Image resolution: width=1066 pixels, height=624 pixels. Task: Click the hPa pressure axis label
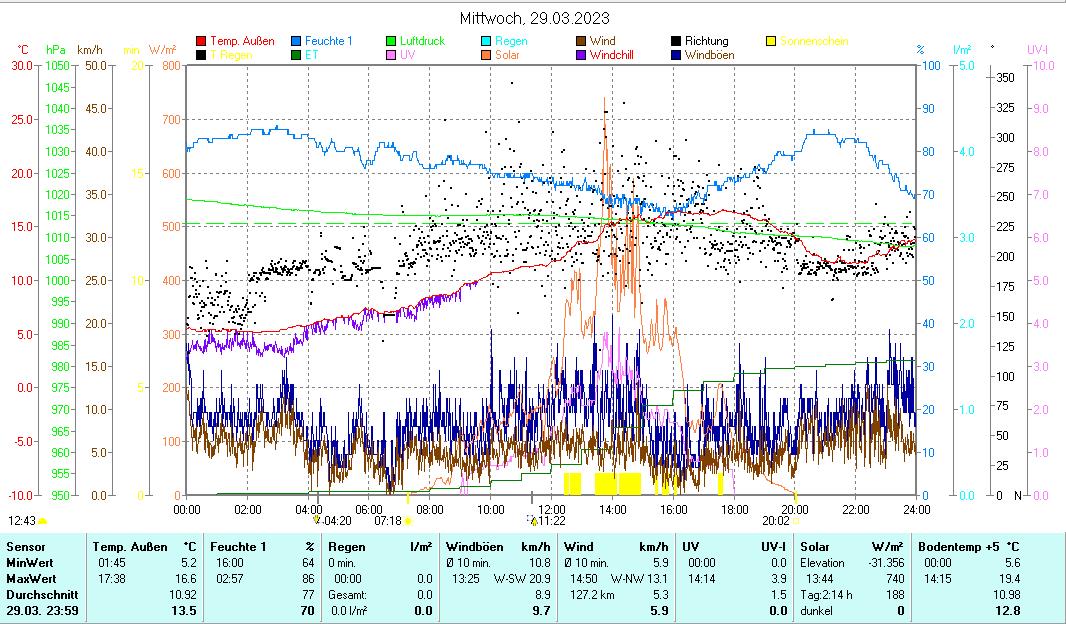coord(55,49)
